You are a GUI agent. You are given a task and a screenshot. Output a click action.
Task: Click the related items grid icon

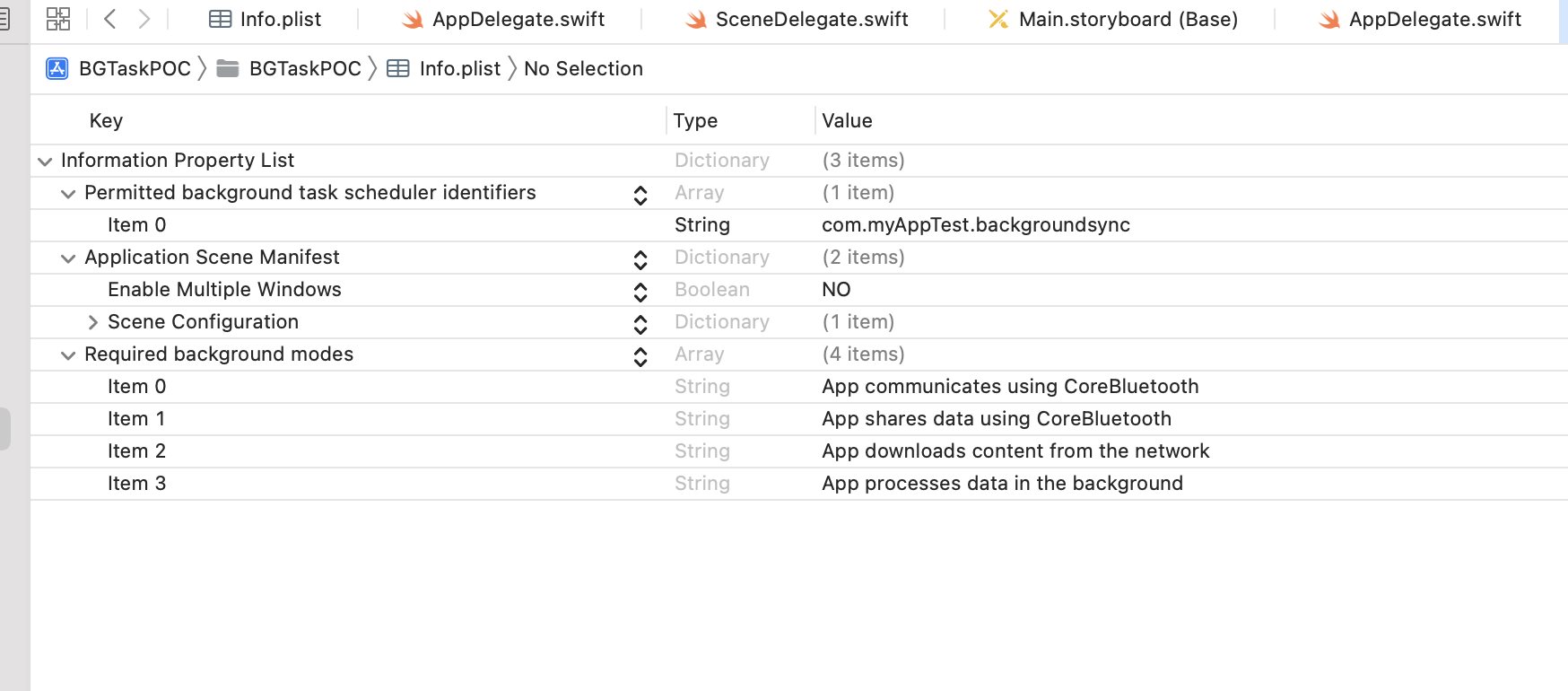58,19
